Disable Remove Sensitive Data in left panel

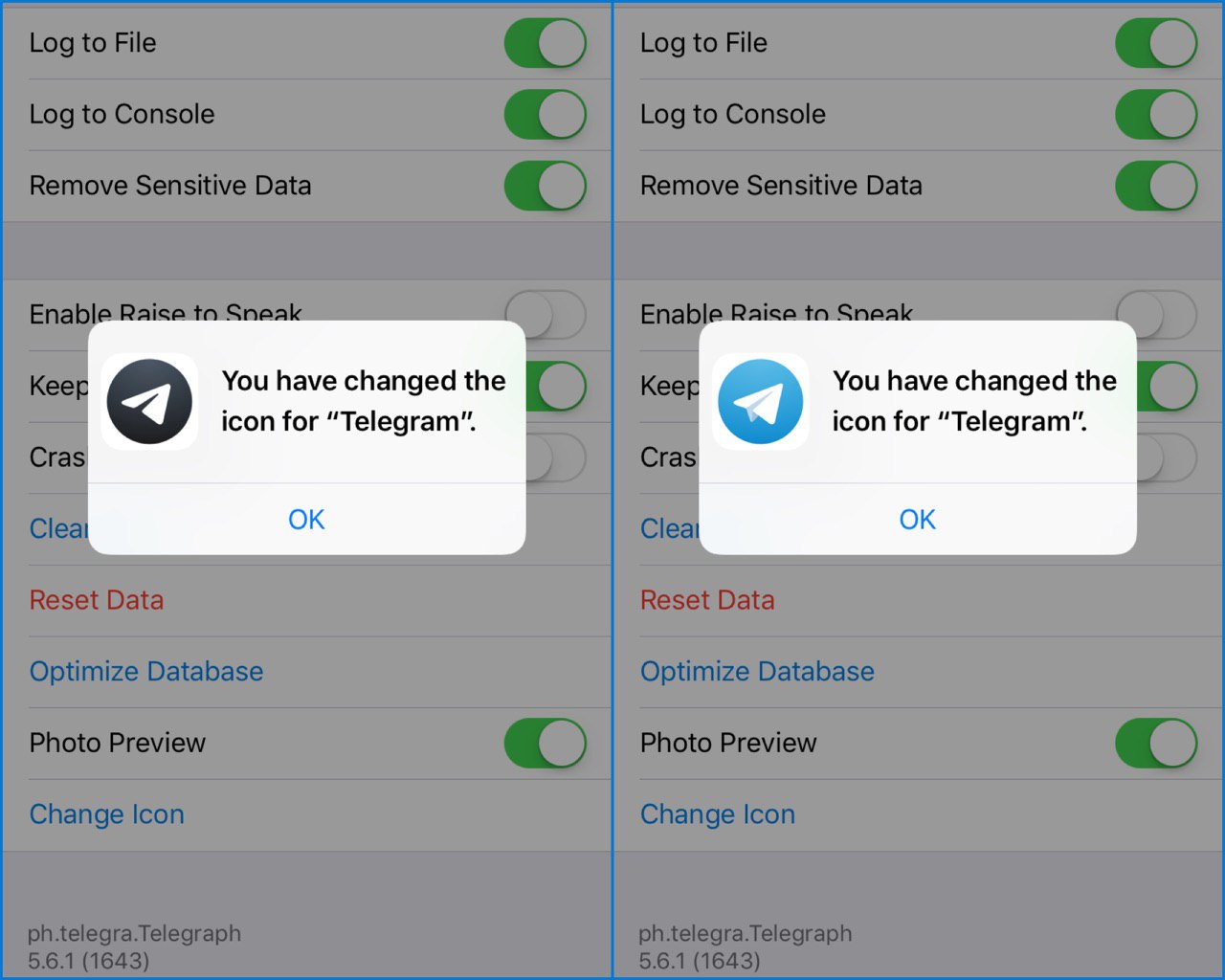click(546, 186)
